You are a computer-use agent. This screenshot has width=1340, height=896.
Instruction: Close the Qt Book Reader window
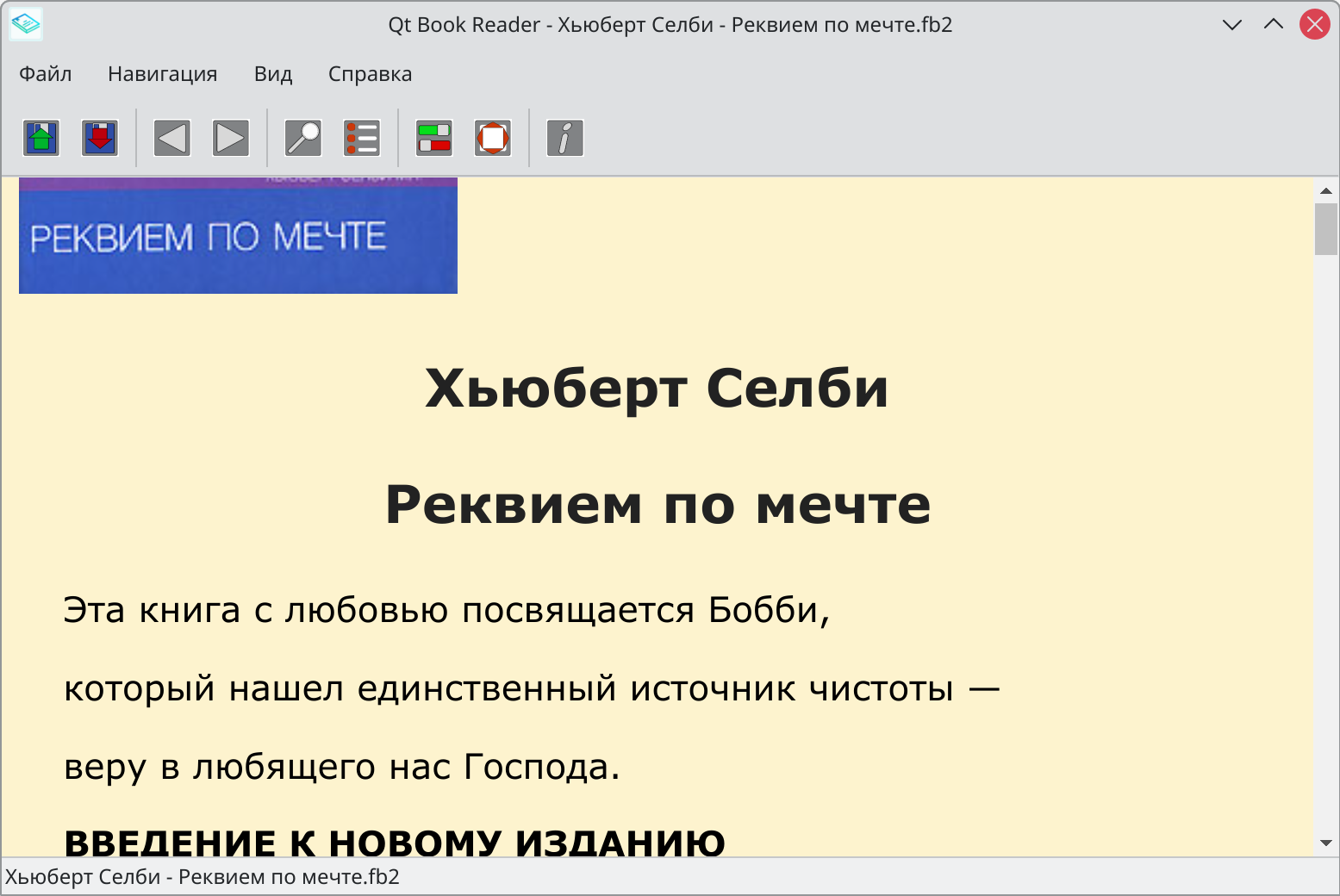1315,24
